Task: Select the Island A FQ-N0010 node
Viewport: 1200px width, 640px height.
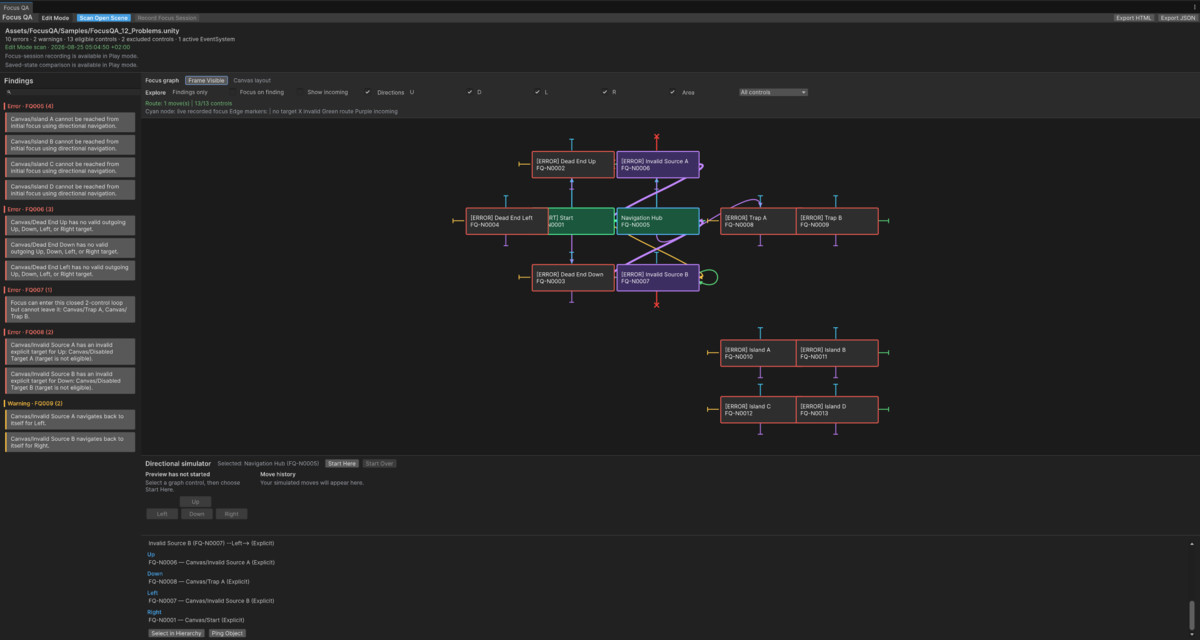Action: pos(758,353)
